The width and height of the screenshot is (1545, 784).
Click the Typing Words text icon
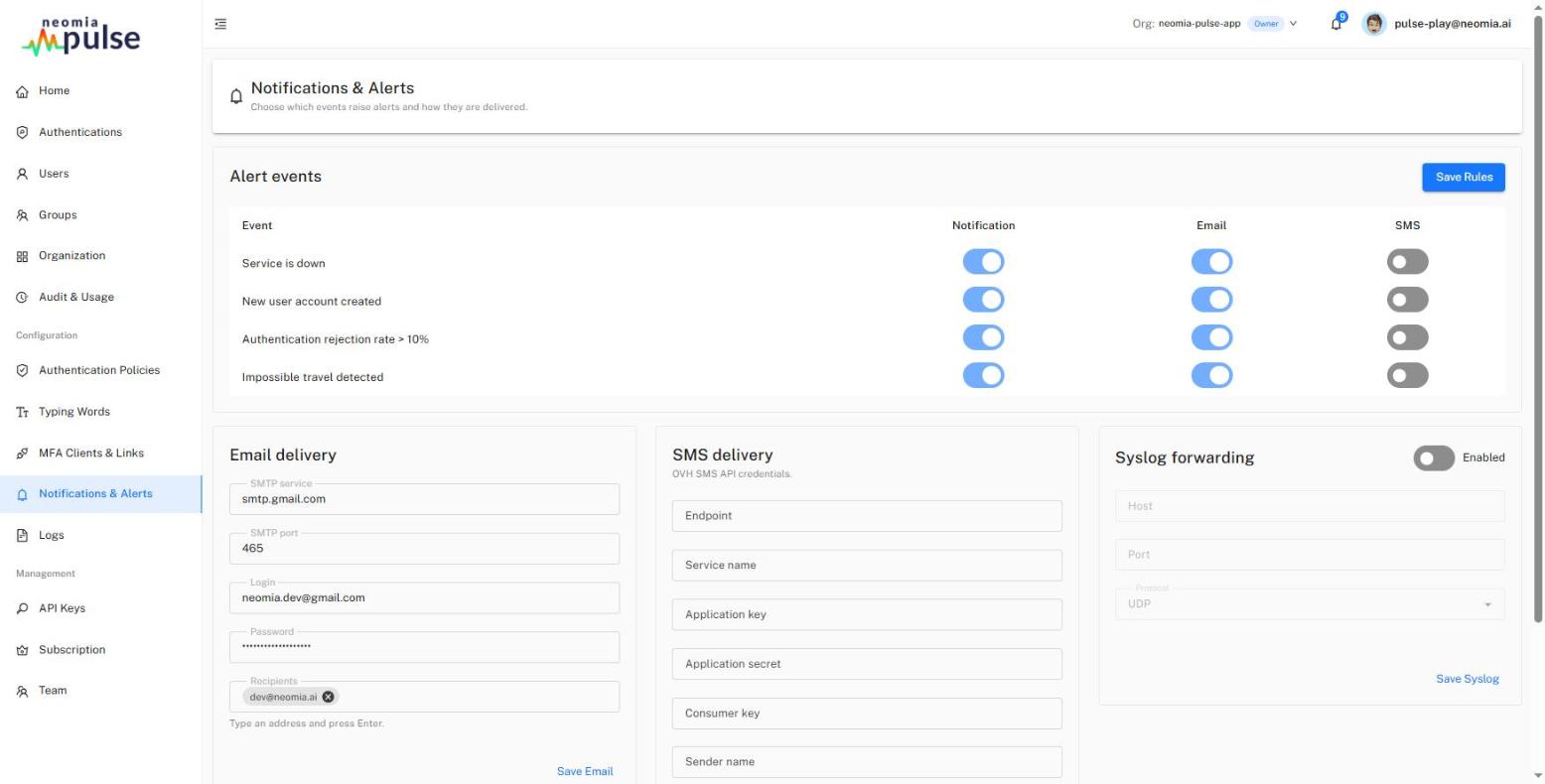[22, 412]
